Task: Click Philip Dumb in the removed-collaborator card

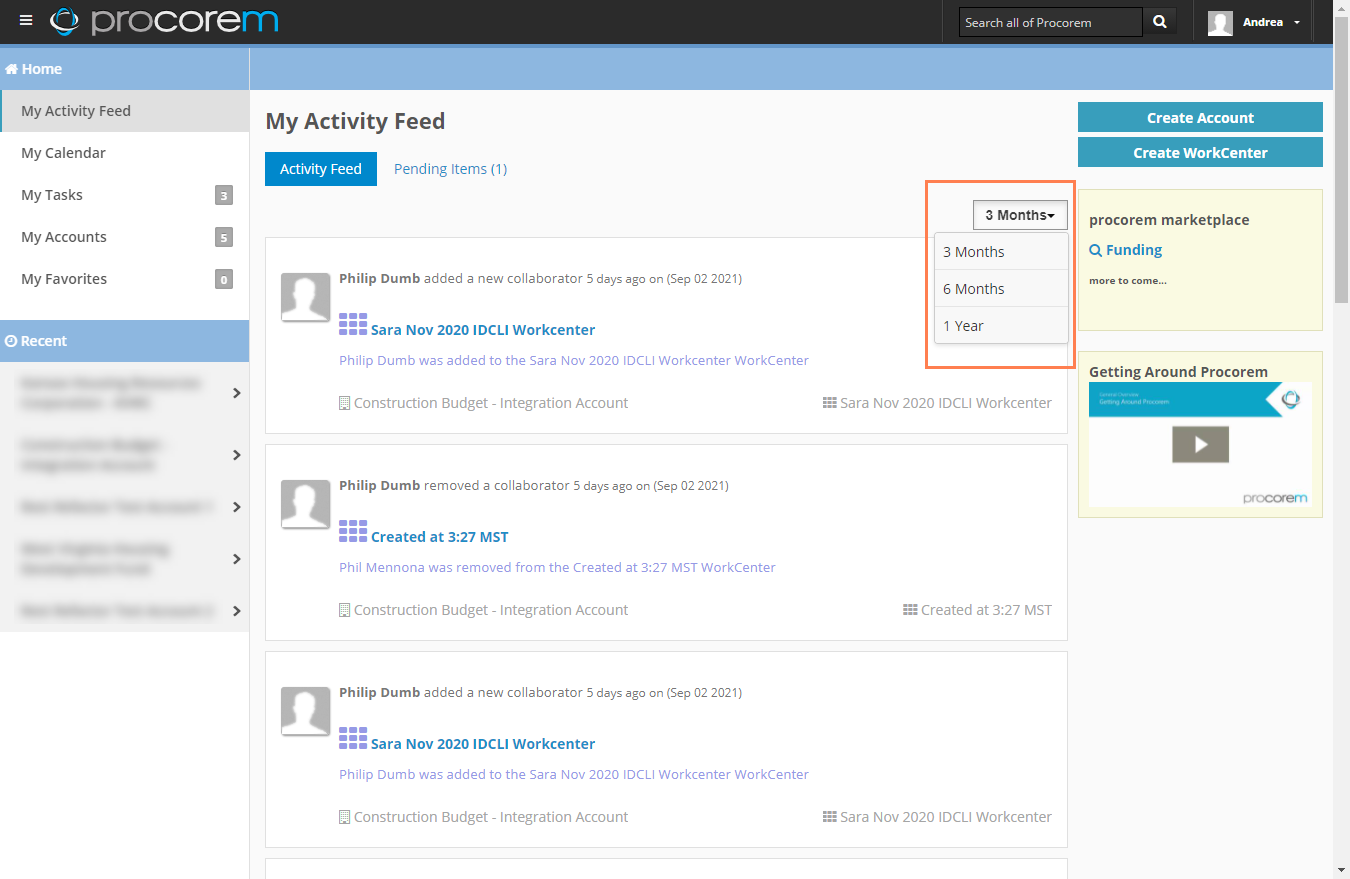Action: point(379,486)
